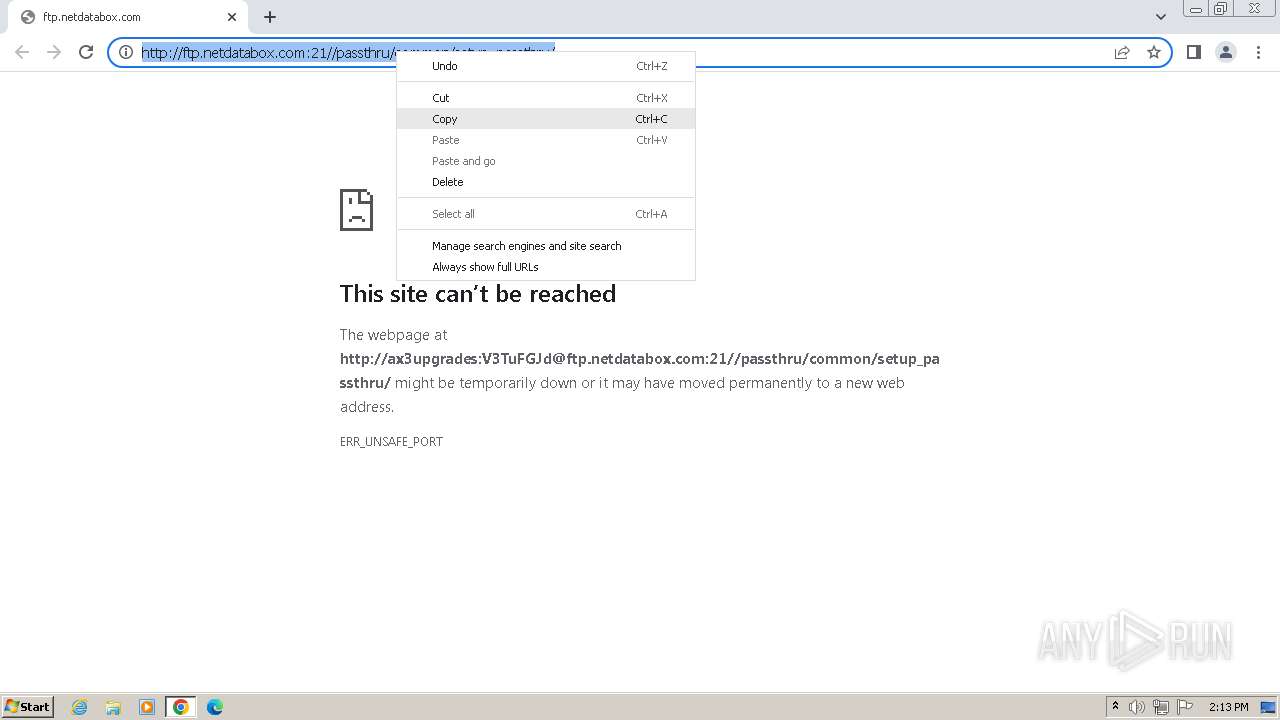The height and width of the screenshot is (720, 1280).
Task: Choose Delete from the context menu
Action: 546,182
